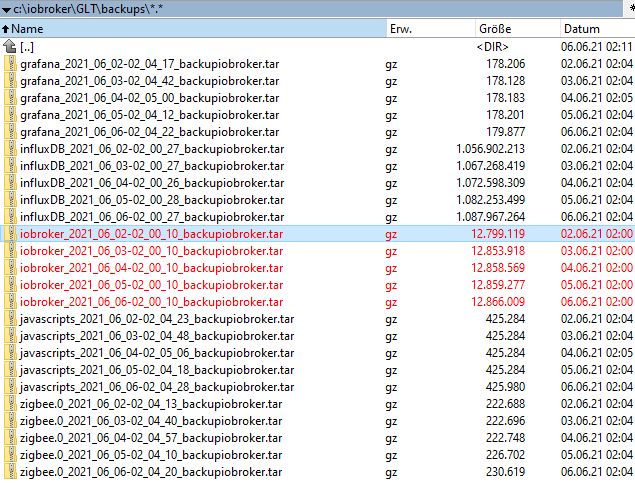The height and width of the screenshot is (483, 635).
Task: Select file name javascripts_2021_06_04-02_05_06_backupiobroker.tar
Action: pos(157,353)
